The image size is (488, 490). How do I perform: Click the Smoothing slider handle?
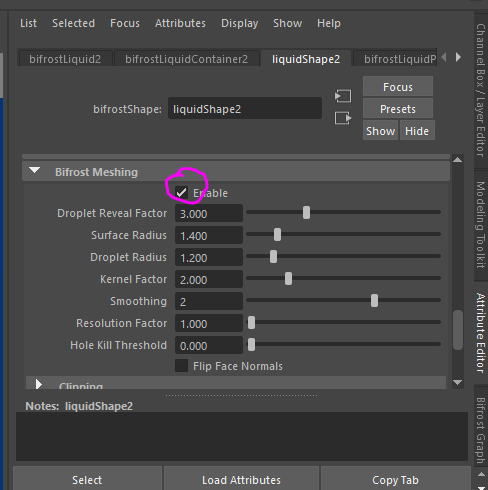click(374, 300)
